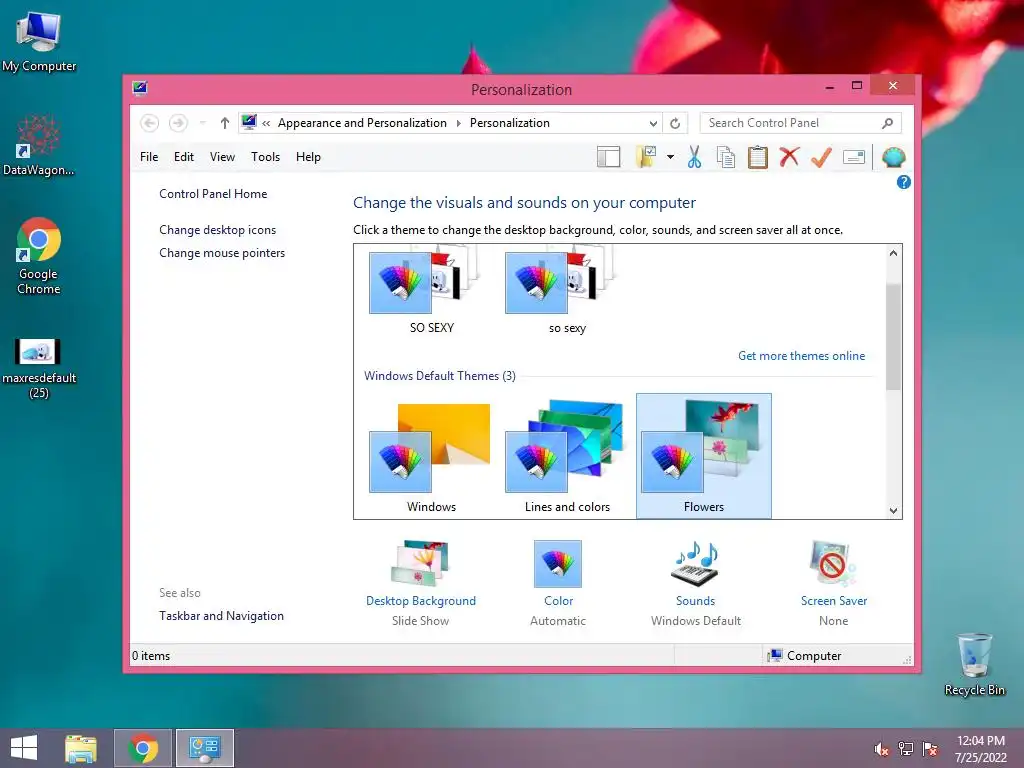Open the Recycle Bin
This screenshot has width=1024, height=768.
[974, 664]
